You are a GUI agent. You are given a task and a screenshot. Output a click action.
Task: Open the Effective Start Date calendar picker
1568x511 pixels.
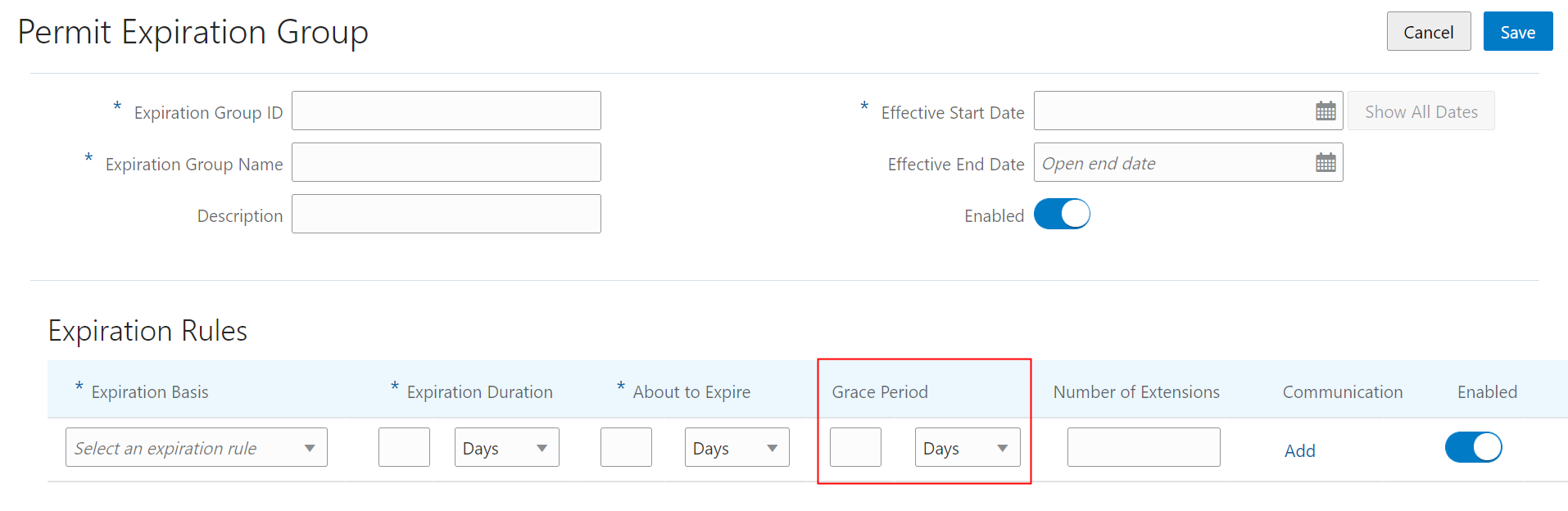pyautogui.click(x=1326, y=111)
